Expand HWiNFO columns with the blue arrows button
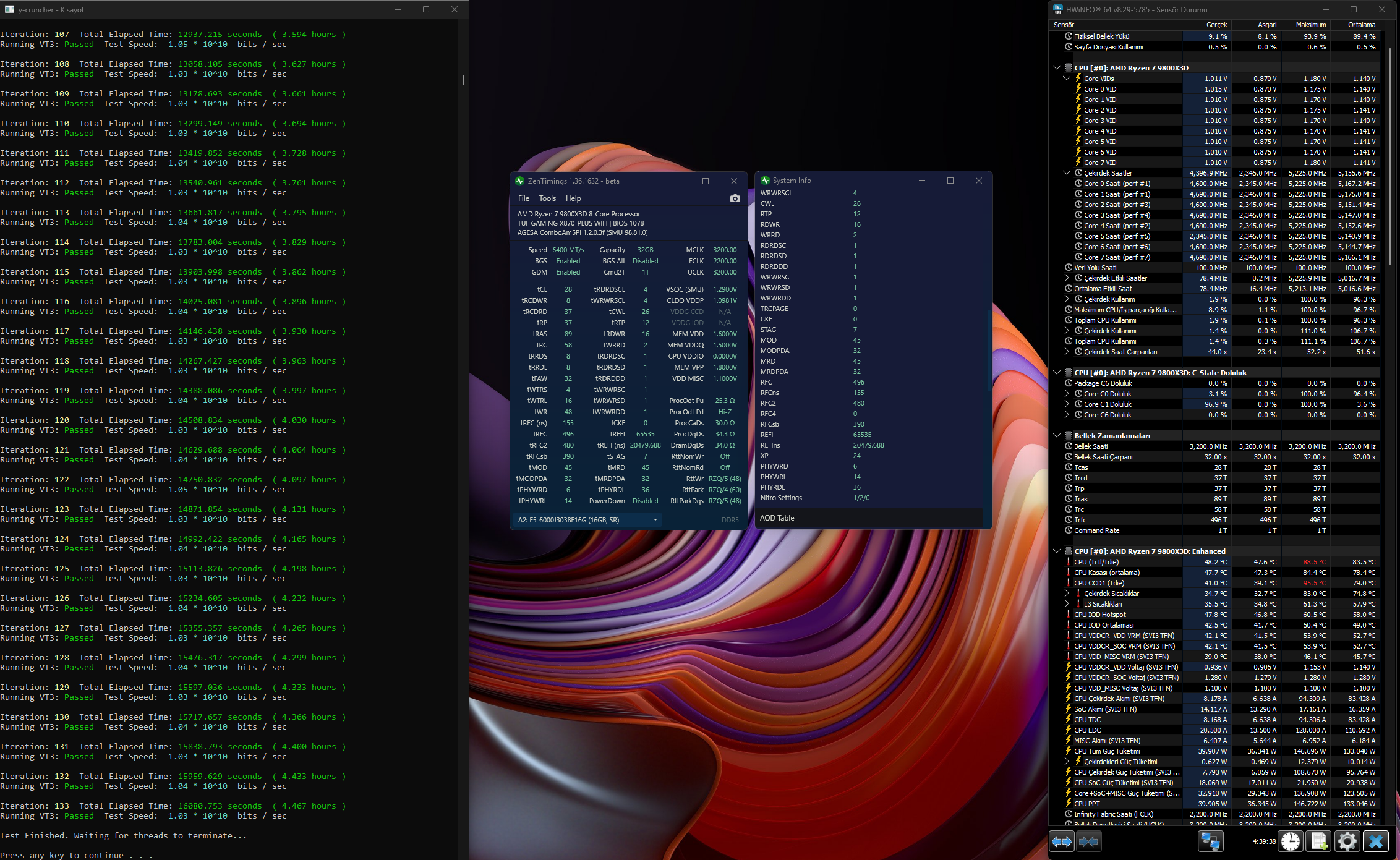 click(1062, 841)
